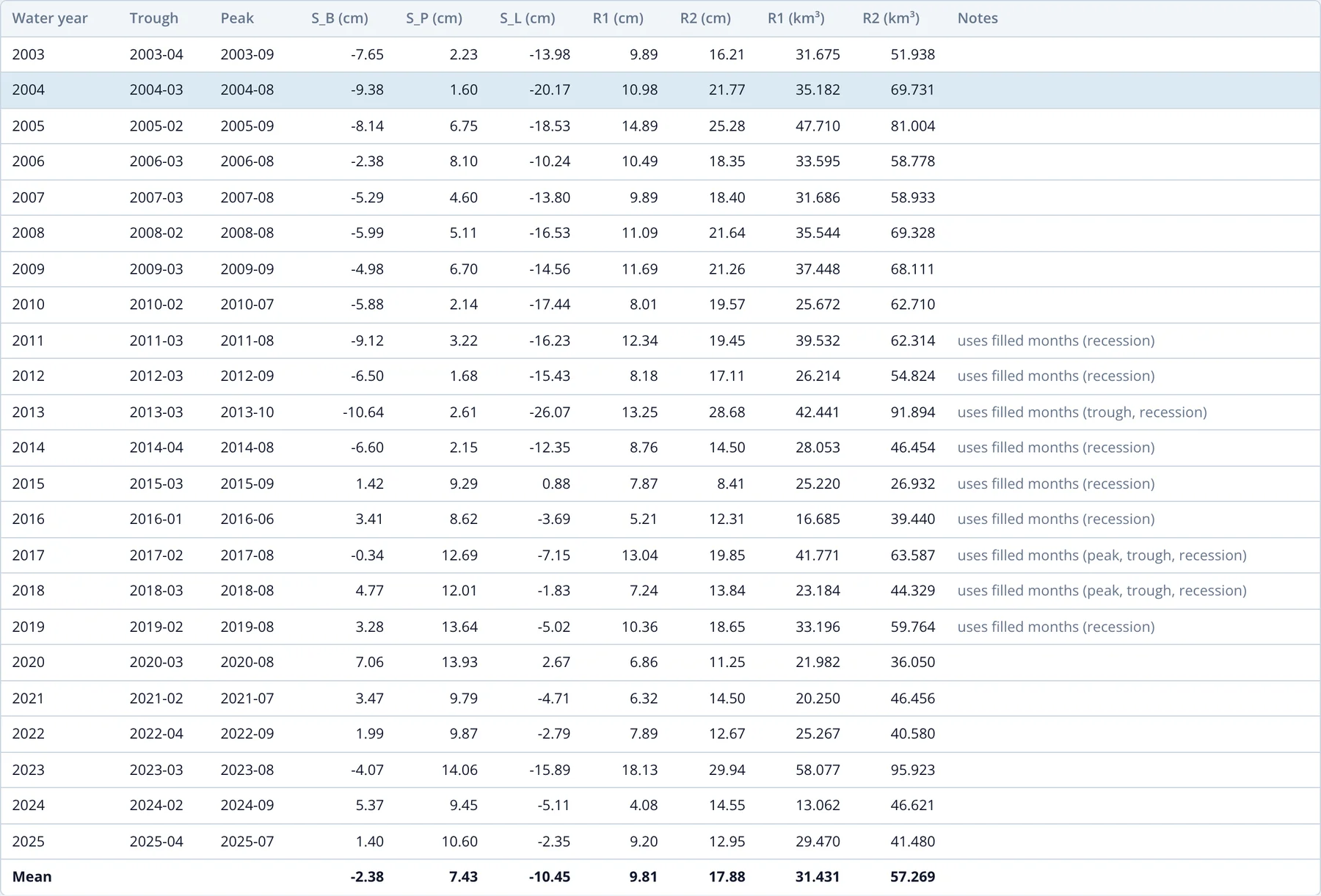Click S_B value -5.29 in 2007 row
The image size is (1321, 896).
(x=367, y=197)
